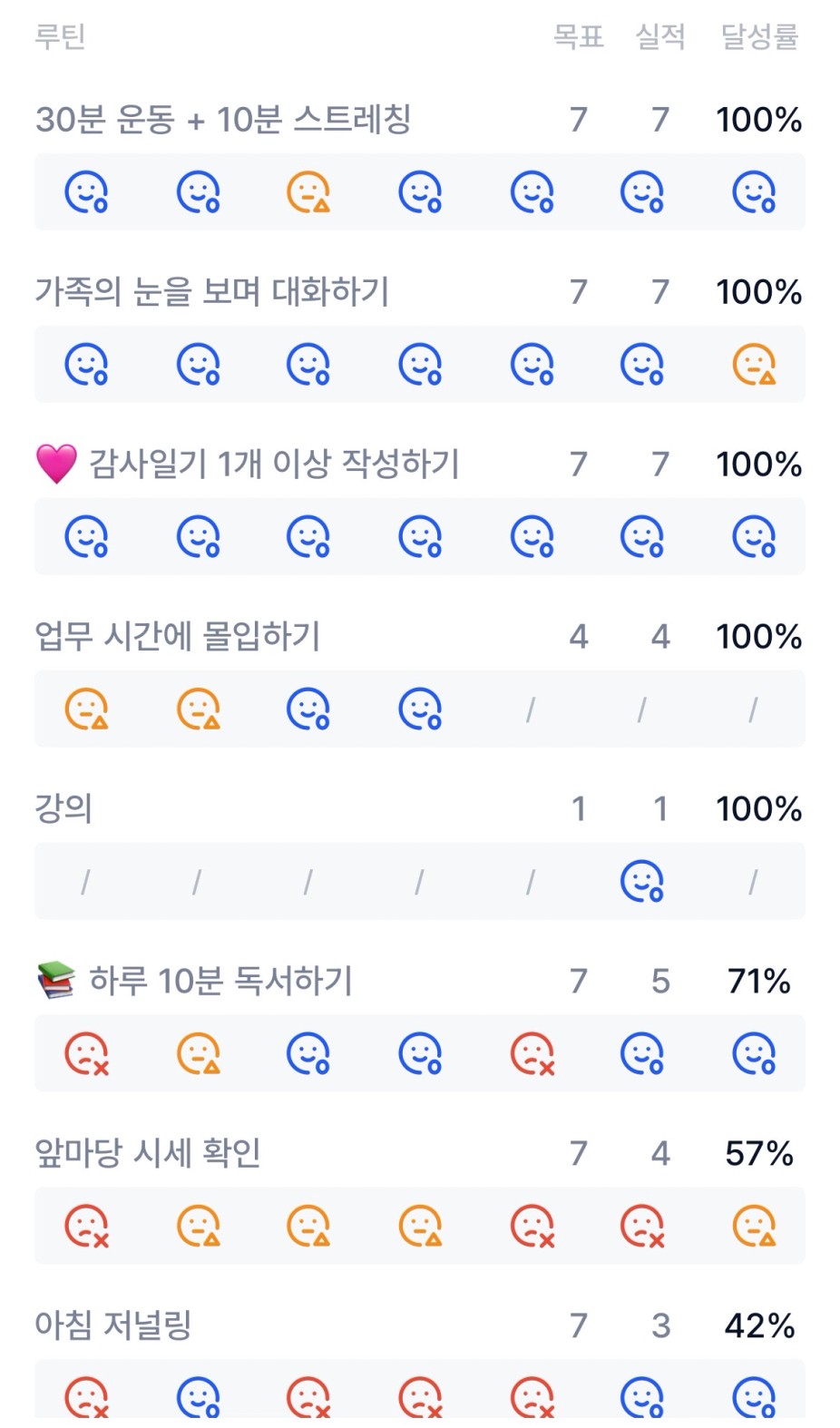
Task: Tap first red face in 하루 10분 독서하기 row
Action: pos(86,1053)
